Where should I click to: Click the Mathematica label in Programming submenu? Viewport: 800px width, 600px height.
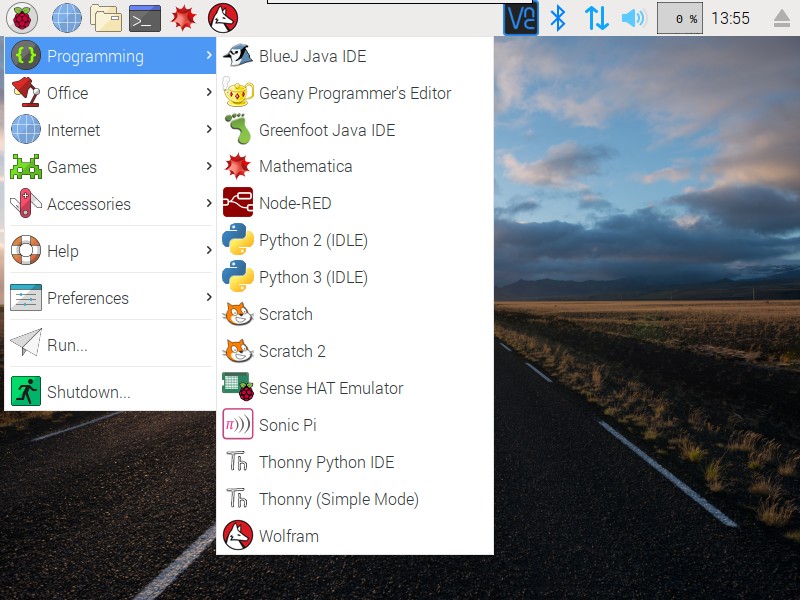[x=306, y=166]
